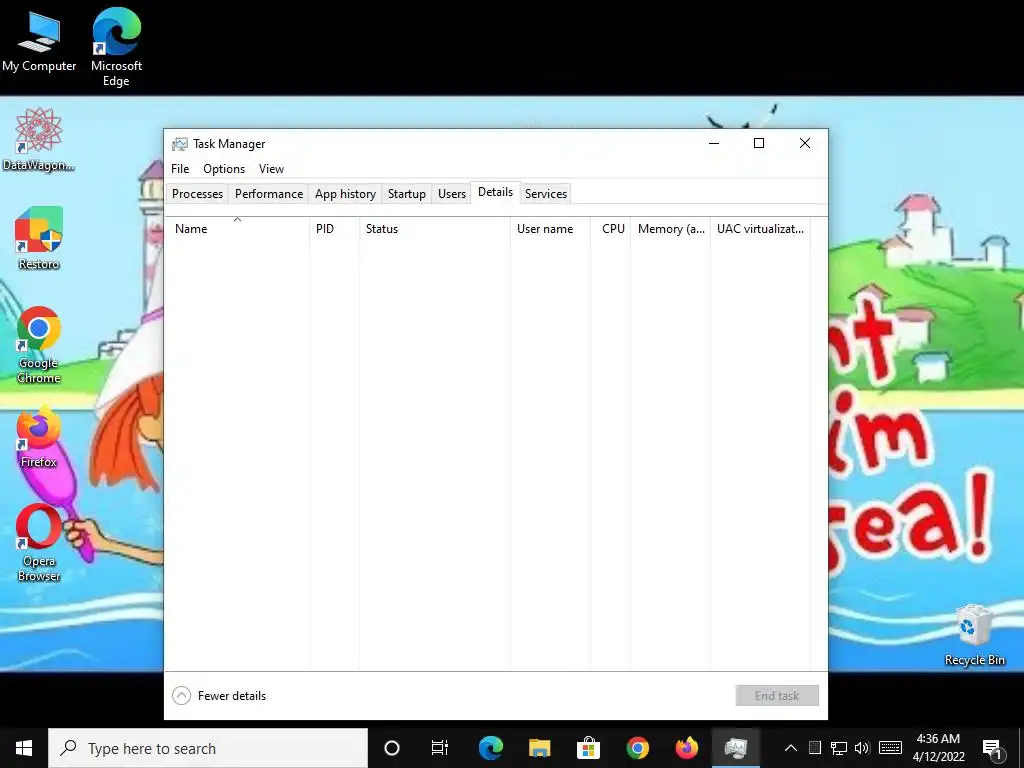Open the File menu
Image resolution: width=1024 pixels, height=768 pixels.
(180, 168)
